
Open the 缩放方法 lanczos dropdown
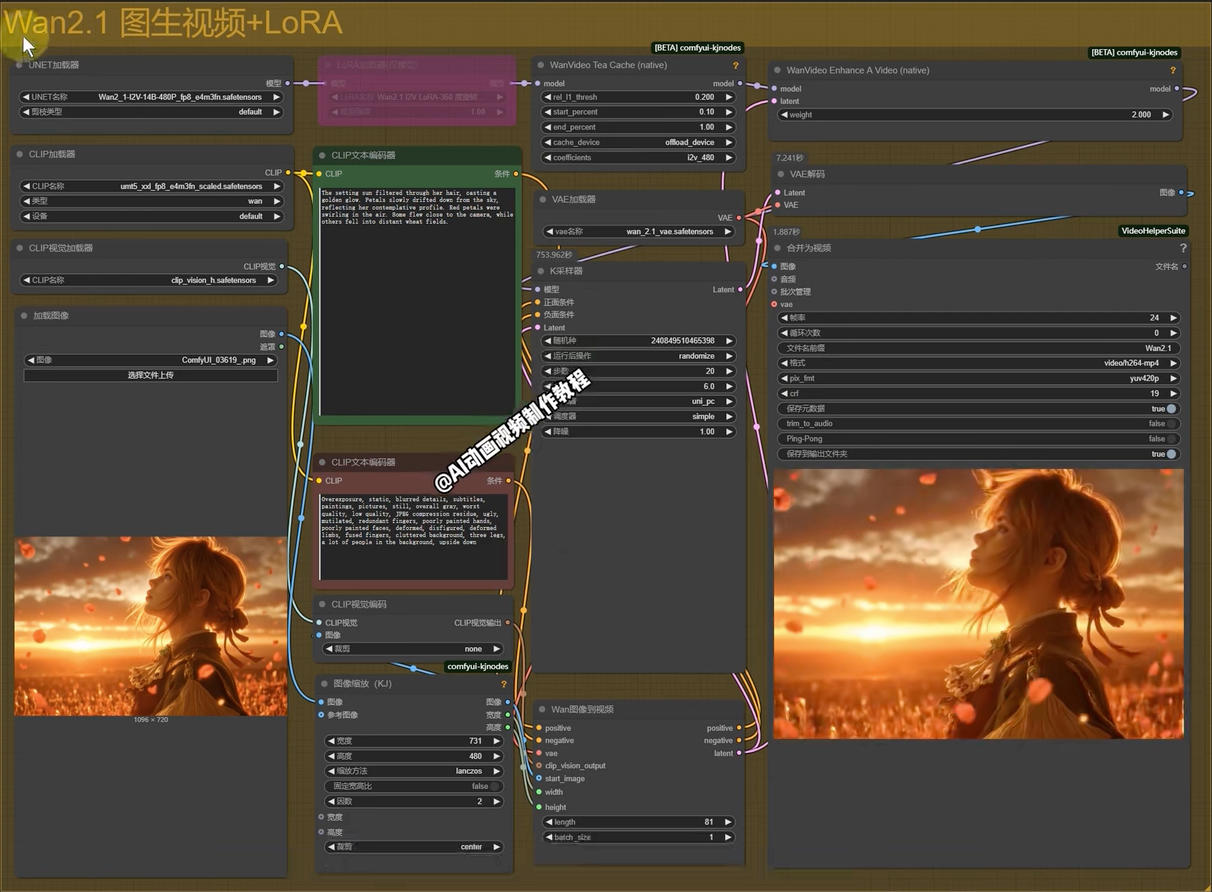tap(414, 772)
